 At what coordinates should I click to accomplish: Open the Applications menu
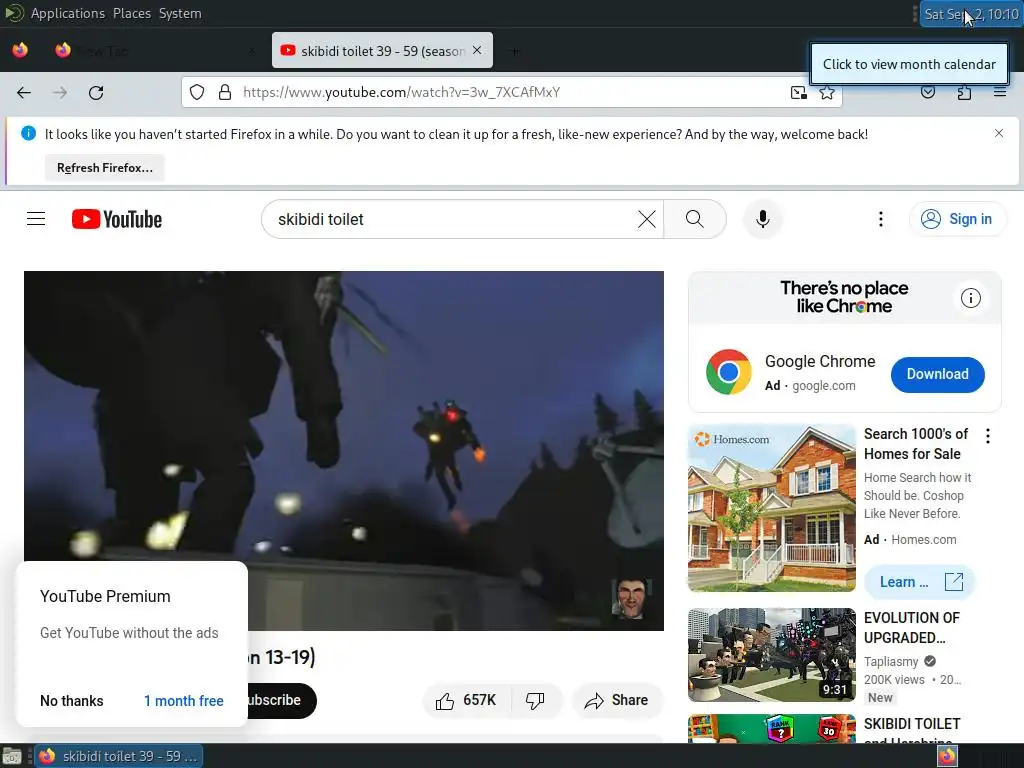click(x=67, y=13)
